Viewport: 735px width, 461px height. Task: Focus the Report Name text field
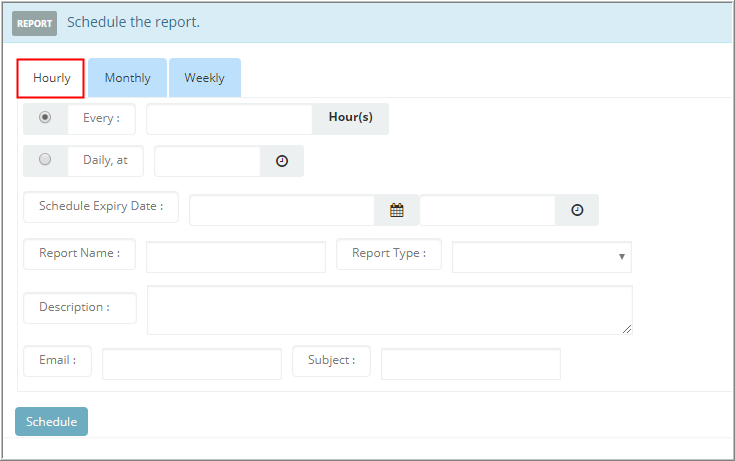point(236,257)
